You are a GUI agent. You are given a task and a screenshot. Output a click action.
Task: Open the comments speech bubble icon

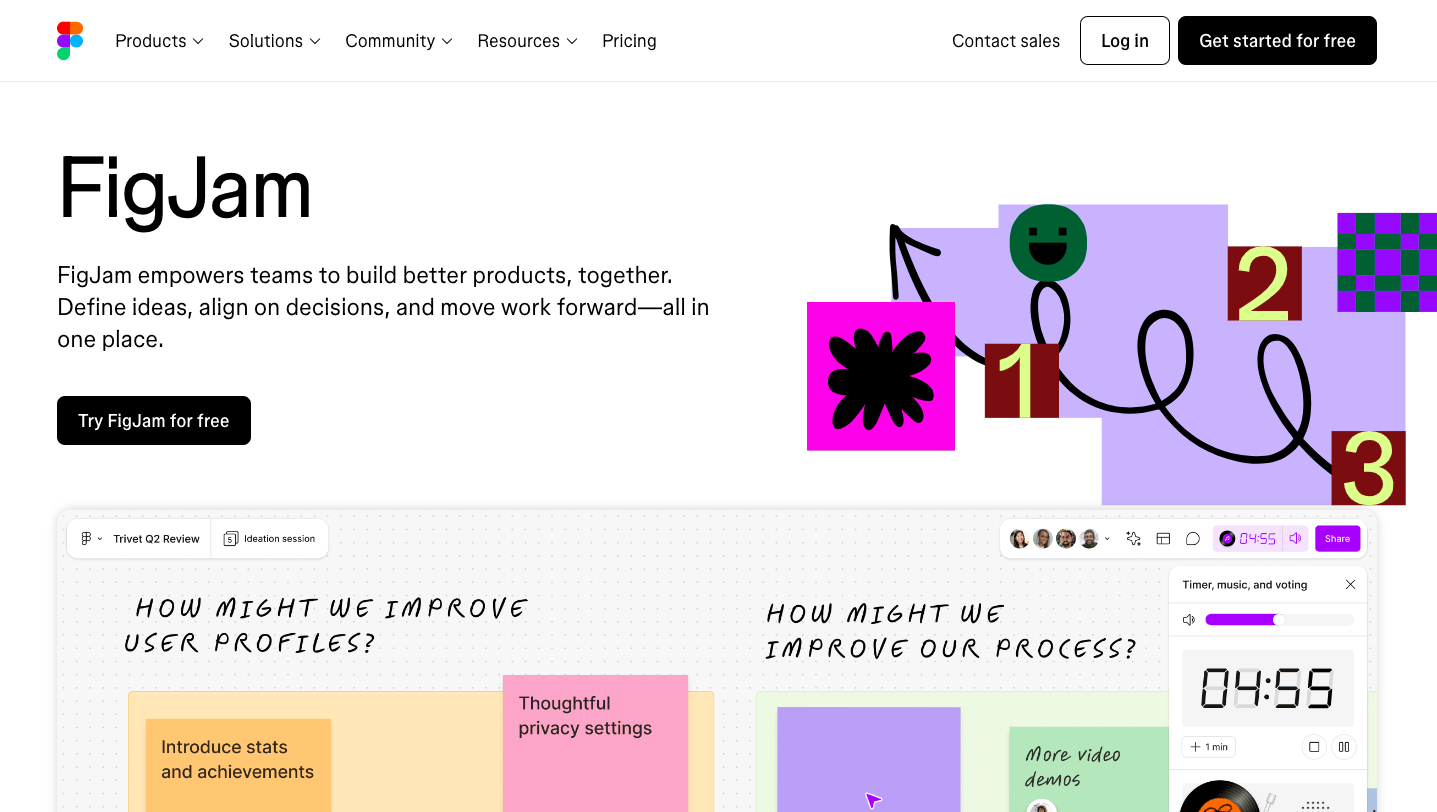click(1192, 539)
